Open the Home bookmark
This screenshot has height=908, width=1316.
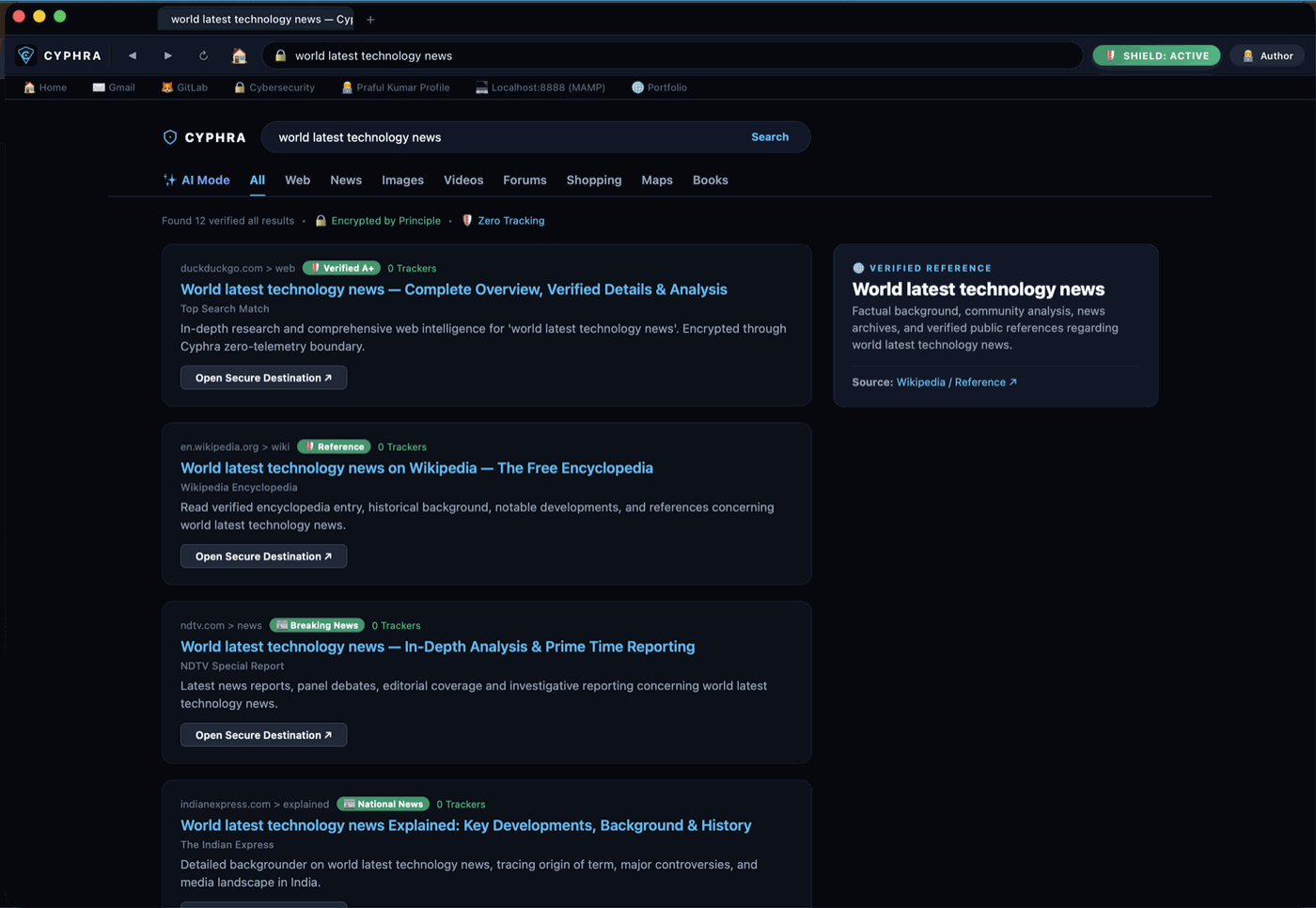click(45, 87)
